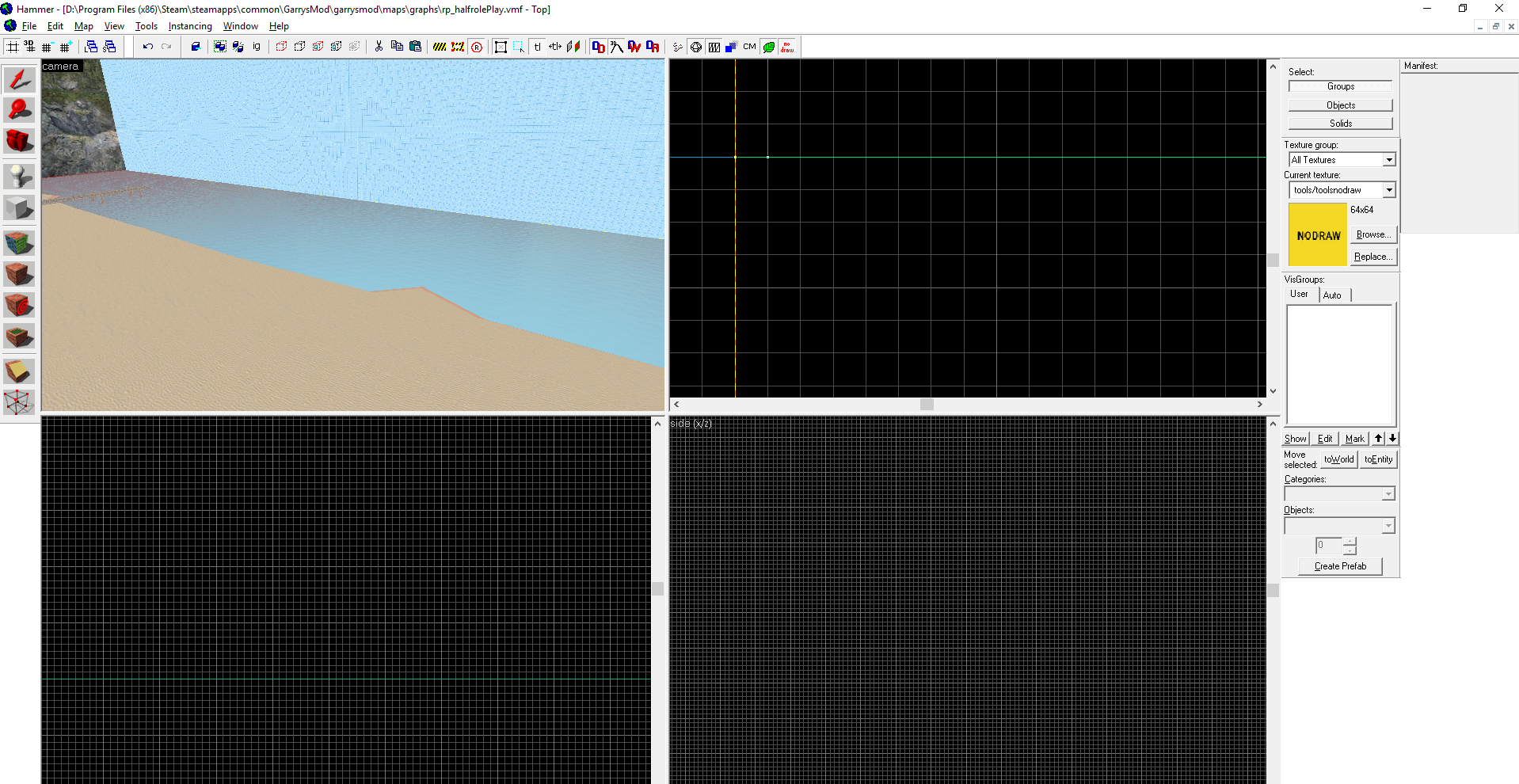Click the Edit Cordon bounds icon
Viewport: 1519px width, 784px height.
(458, 47)
